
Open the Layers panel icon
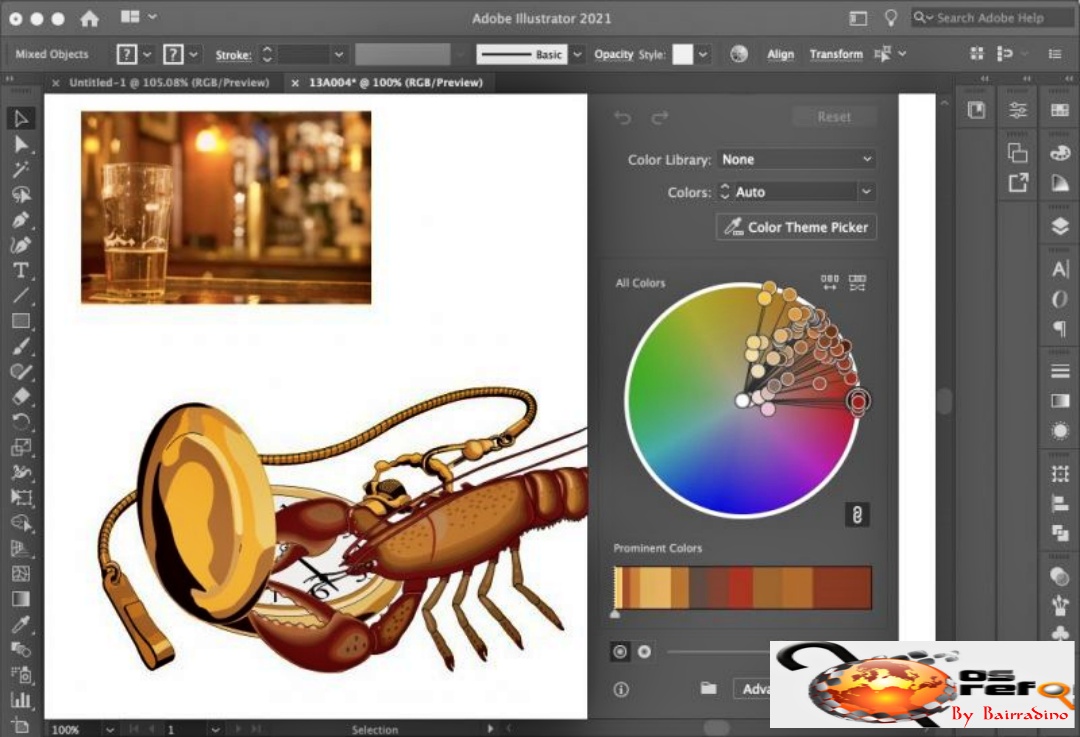point(1060,226)
